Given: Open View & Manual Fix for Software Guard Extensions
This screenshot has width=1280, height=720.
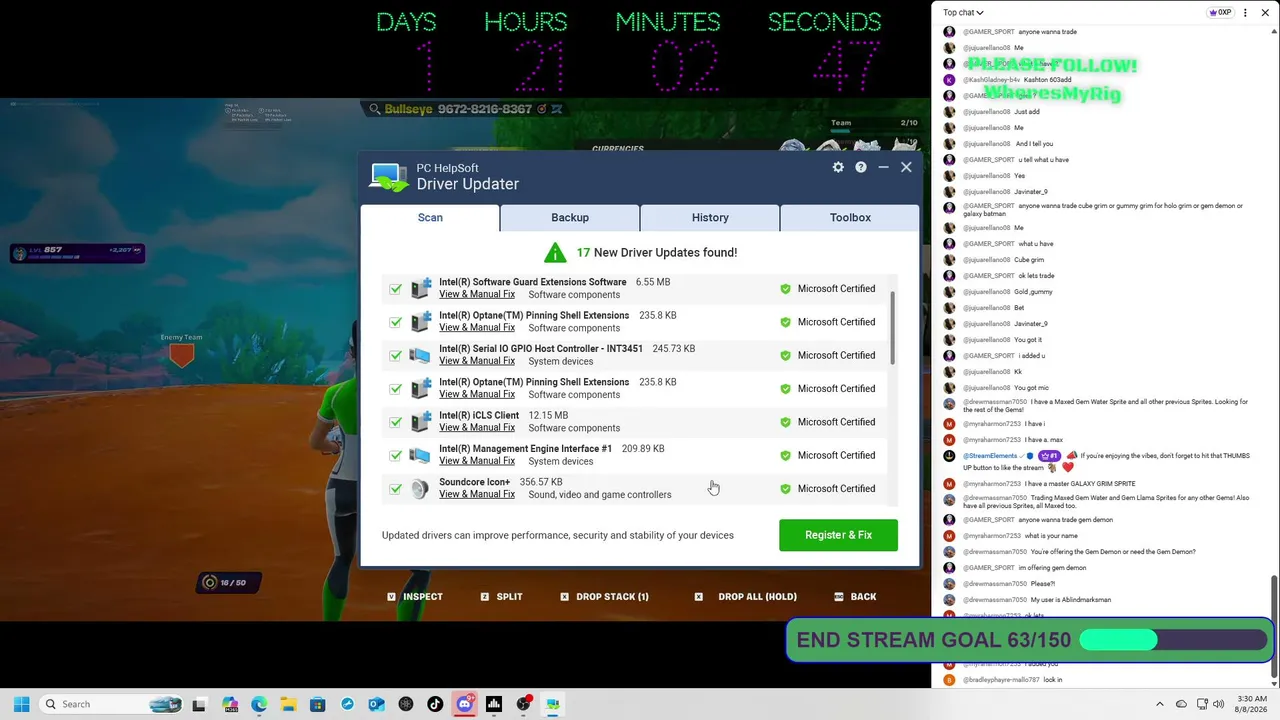Looking at the screenshot, I should click(477, 294).
